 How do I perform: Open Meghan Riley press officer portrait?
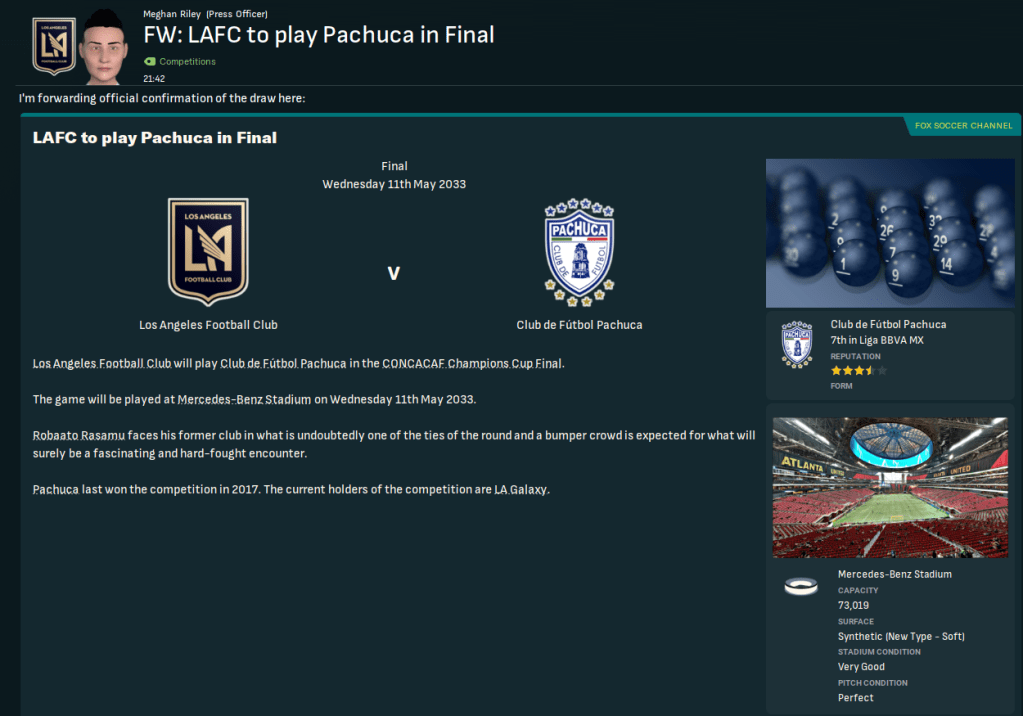tap(104, 47)
